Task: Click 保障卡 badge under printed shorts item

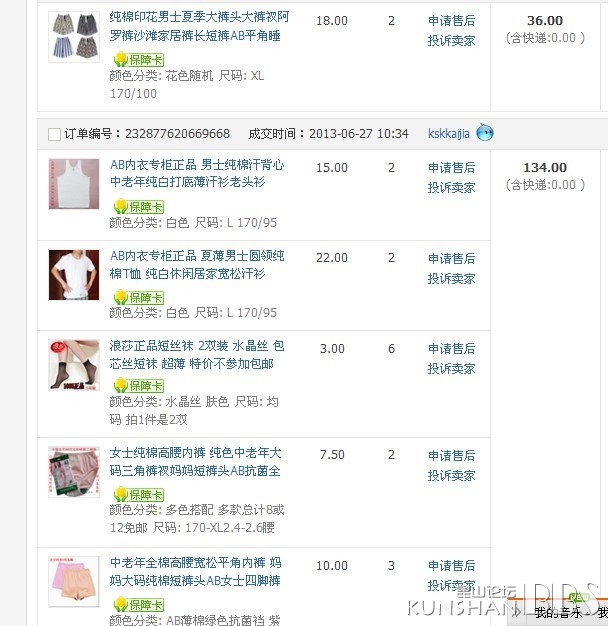Action: coord(139,59)
